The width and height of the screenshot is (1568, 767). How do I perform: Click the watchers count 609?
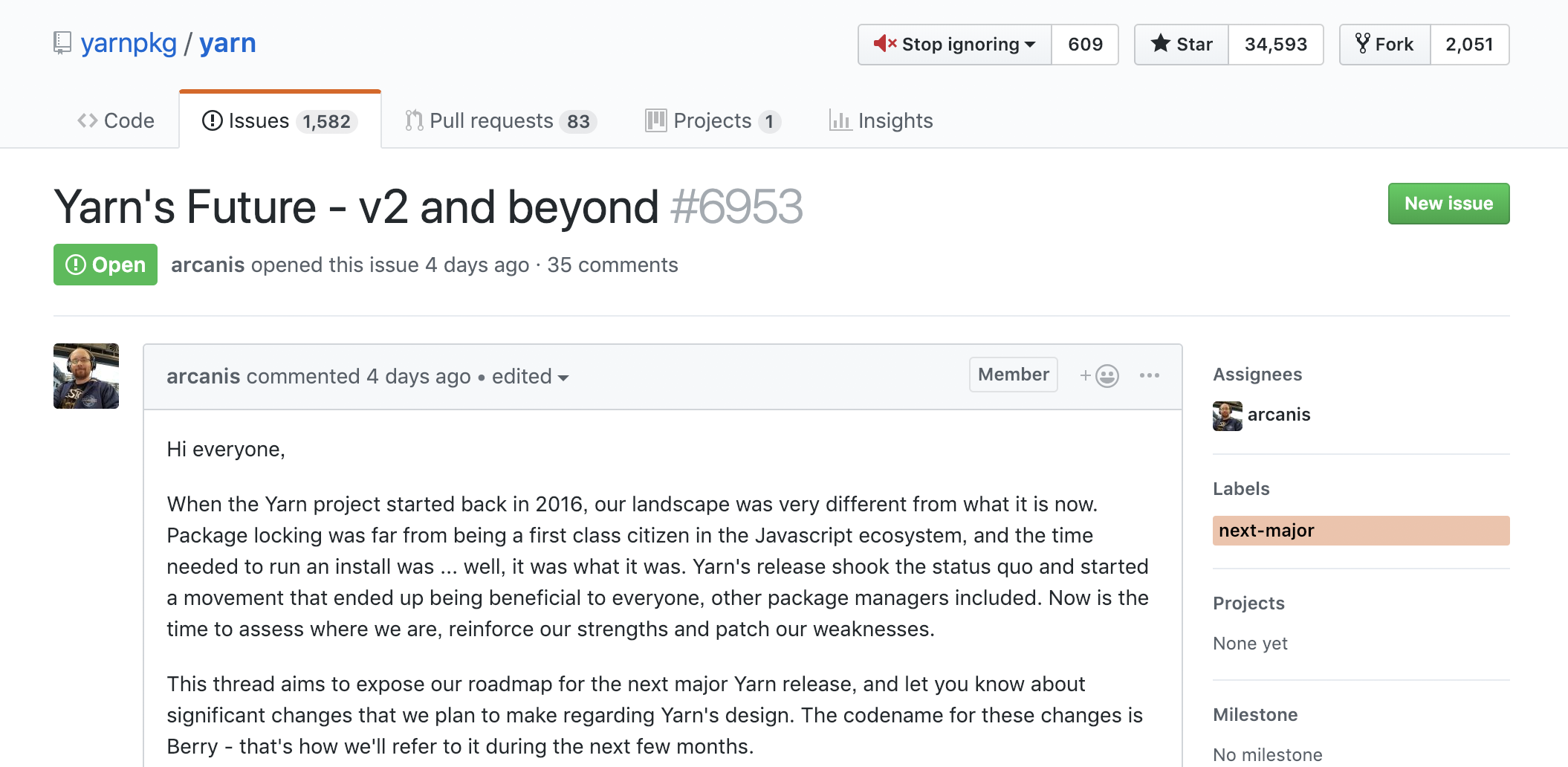1085,45
